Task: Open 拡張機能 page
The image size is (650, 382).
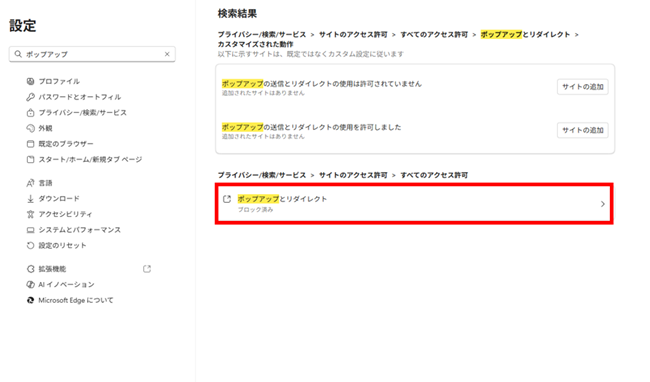Action: pos(52,269)
